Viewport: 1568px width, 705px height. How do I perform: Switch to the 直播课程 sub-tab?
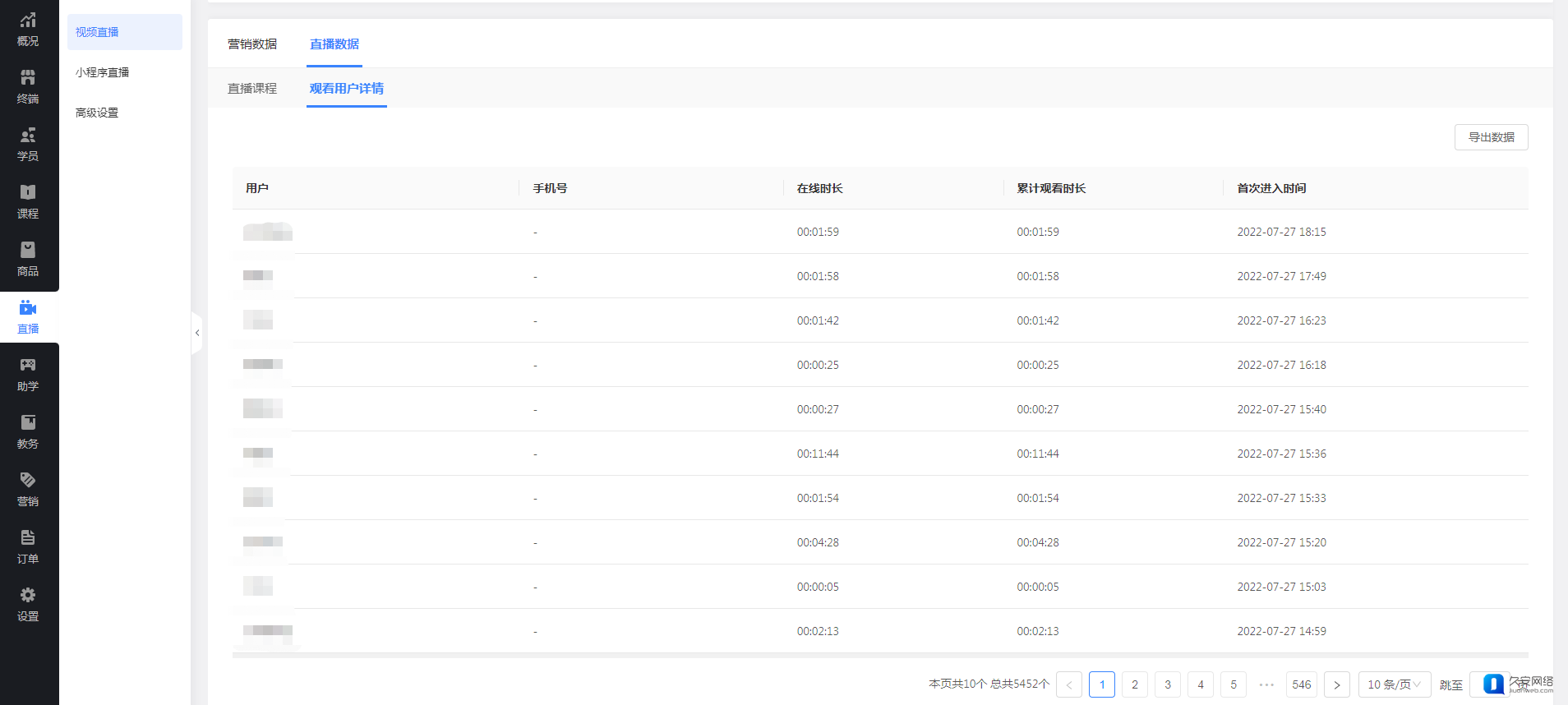[x=252, y=89]
